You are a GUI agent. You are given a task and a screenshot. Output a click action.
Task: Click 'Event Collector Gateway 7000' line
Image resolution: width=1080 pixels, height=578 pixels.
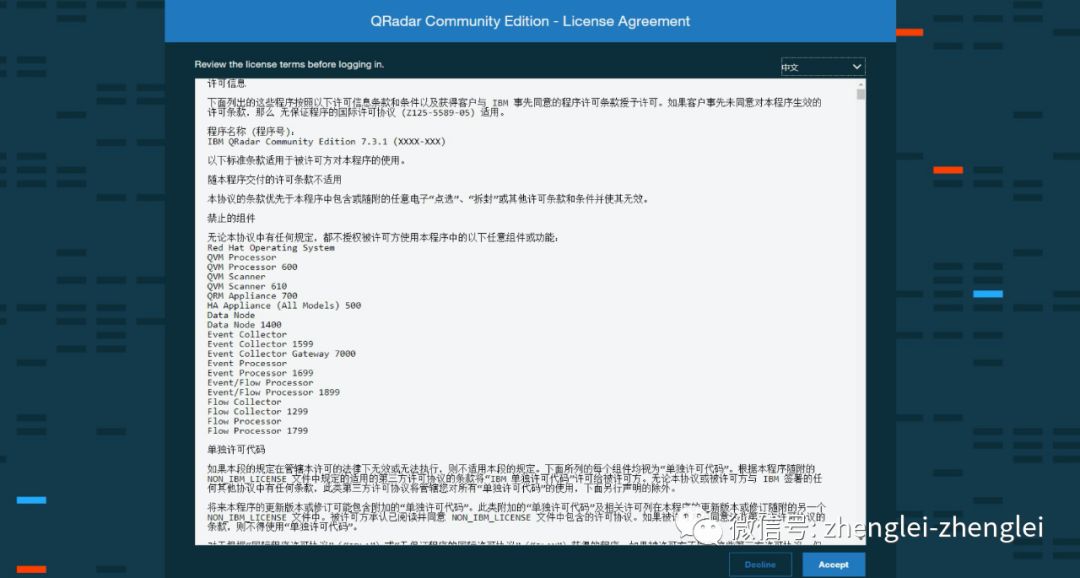click(x=281, y=353)
